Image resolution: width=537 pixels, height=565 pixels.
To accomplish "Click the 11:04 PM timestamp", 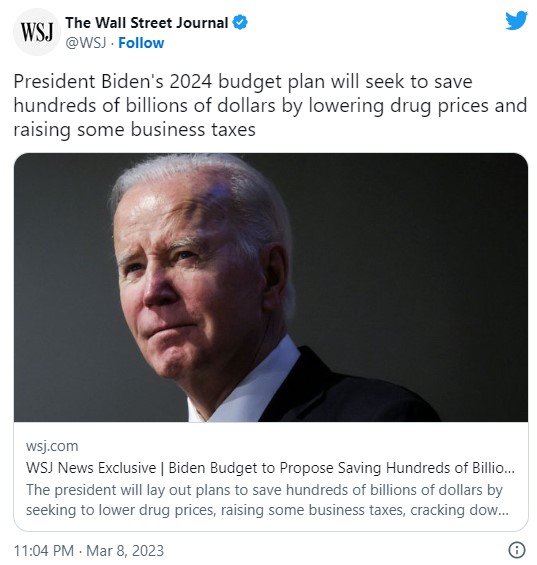I will click(44, 551).
